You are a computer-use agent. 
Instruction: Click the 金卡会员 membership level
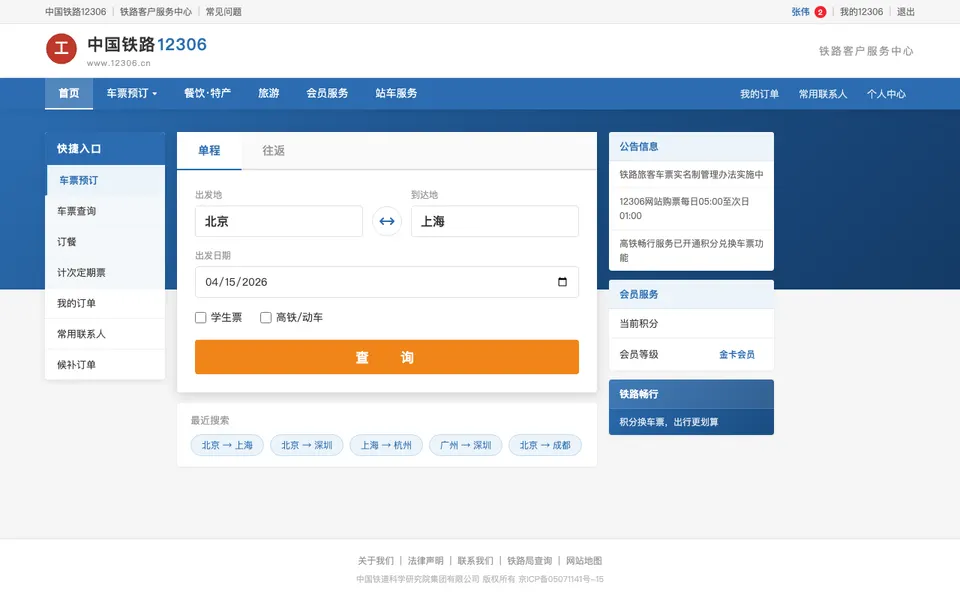737,354
